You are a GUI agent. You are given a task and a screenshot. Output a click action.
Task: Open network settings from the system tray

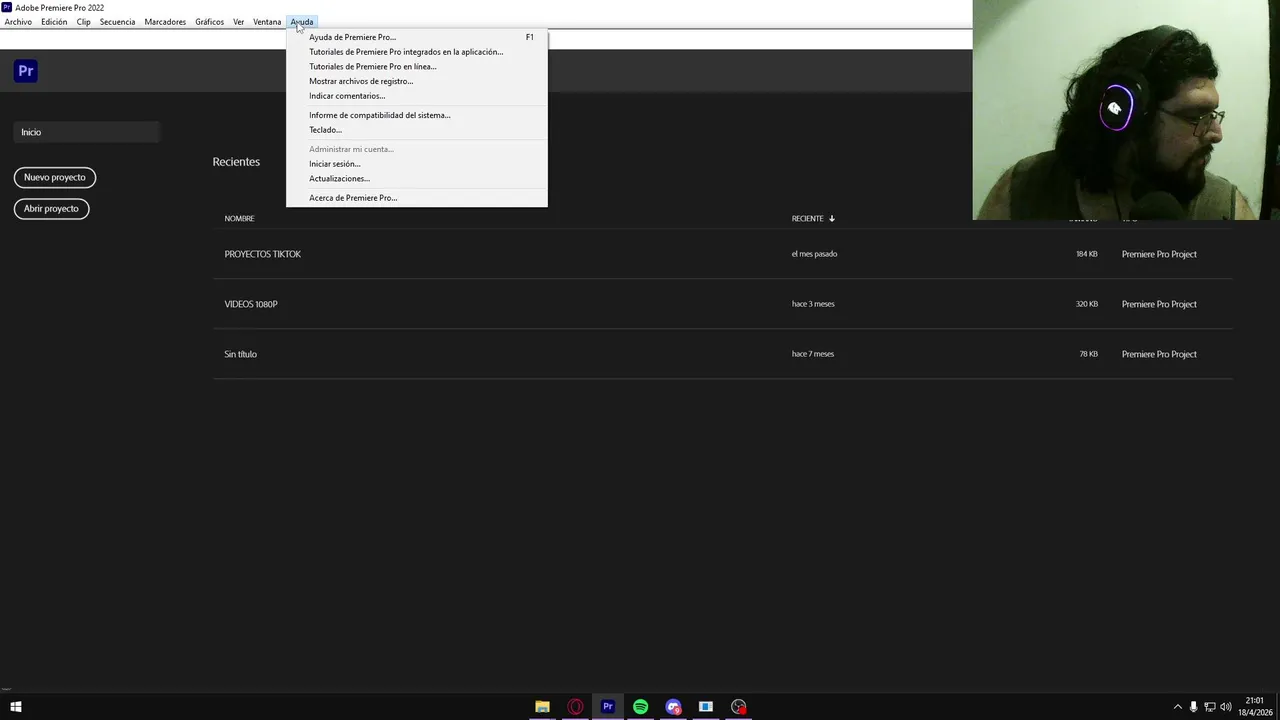(x=1209, y=707)
